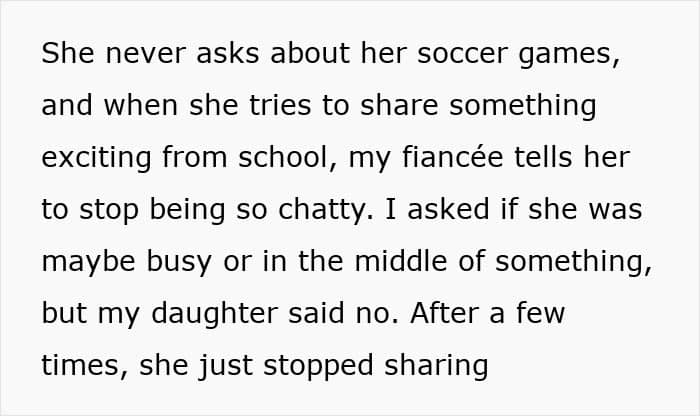Click on the word "busy"

(x=179, y=263)
